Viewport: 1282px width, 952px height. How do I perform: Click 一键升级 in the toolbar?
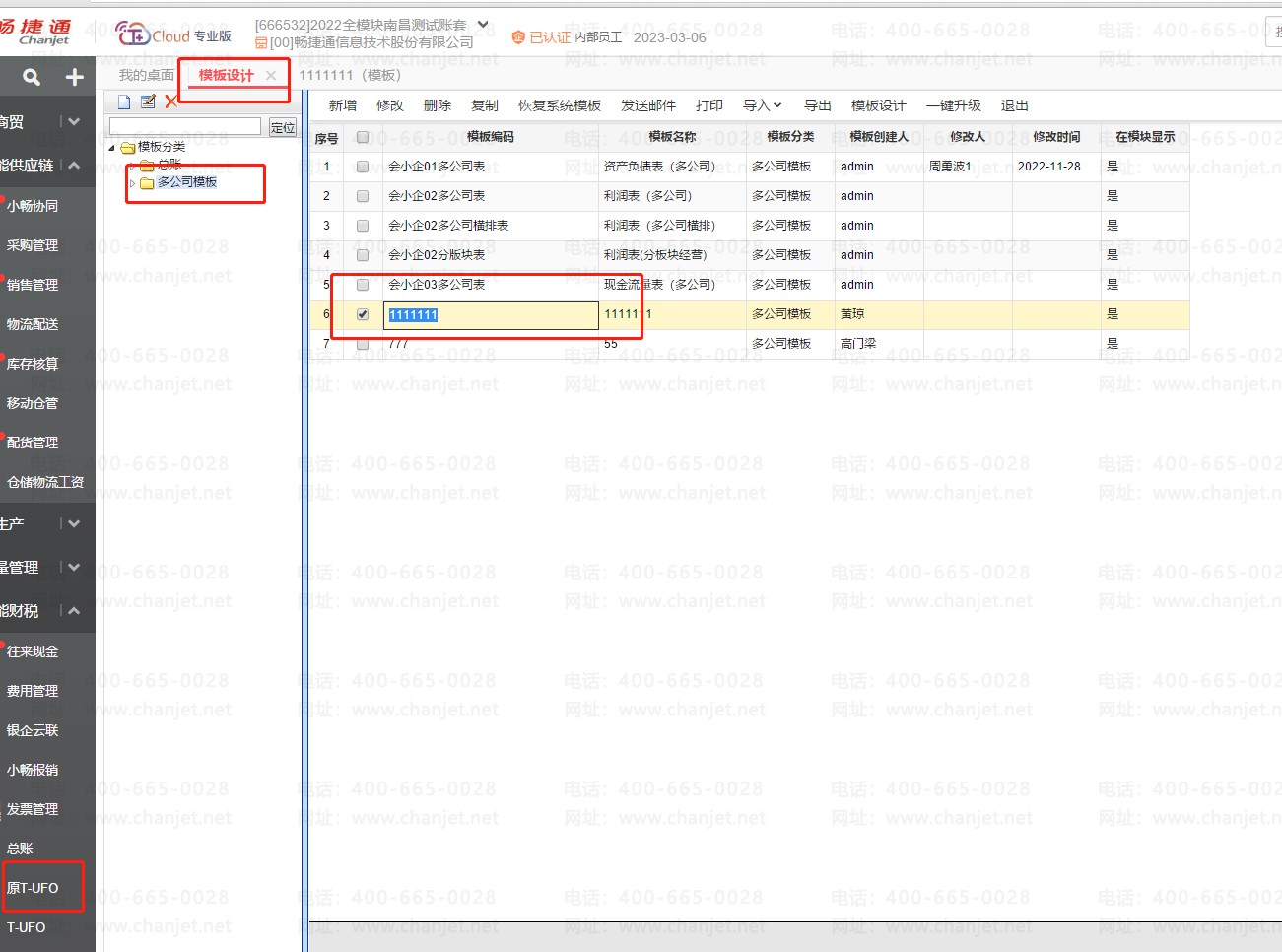point(954,105)
